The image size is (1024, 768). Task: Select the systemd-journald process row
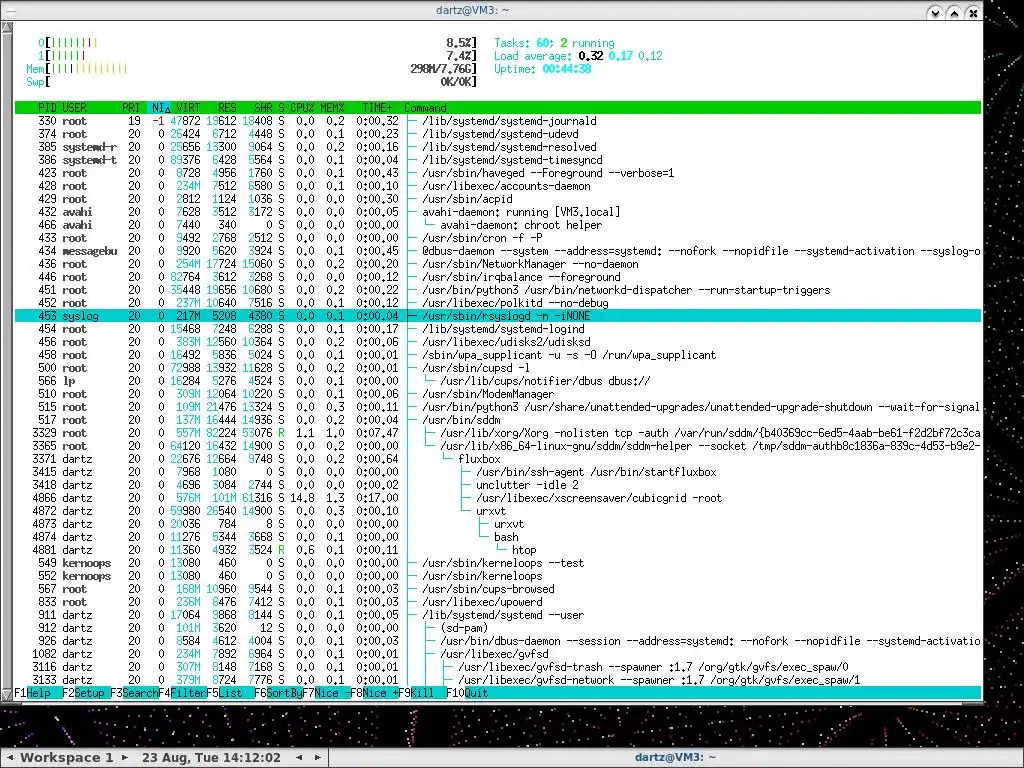point(498,121)
